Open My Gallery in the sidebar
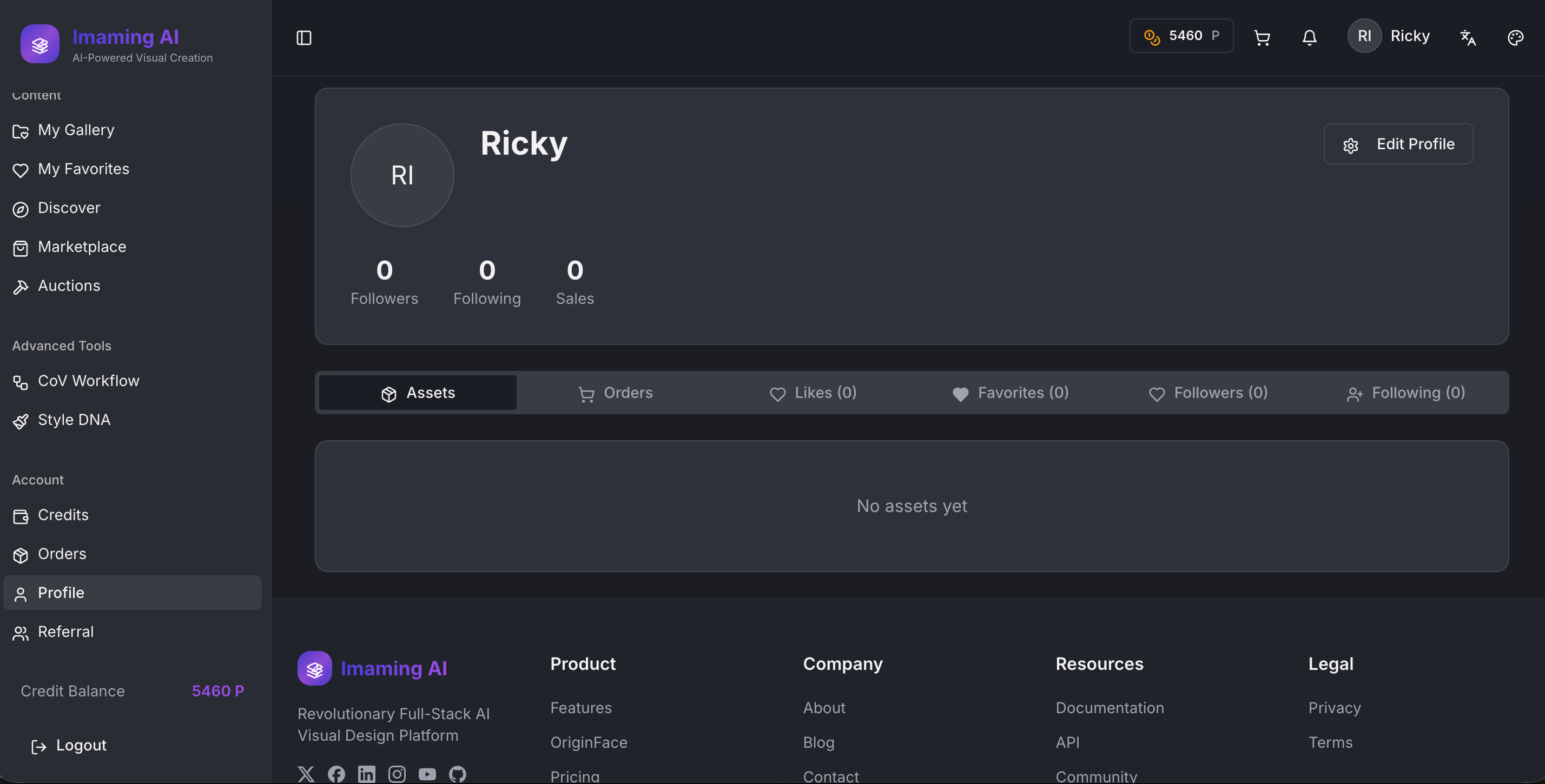This screenshot has width=1545, height=784. pyautogui.click(x=76, y=130)
